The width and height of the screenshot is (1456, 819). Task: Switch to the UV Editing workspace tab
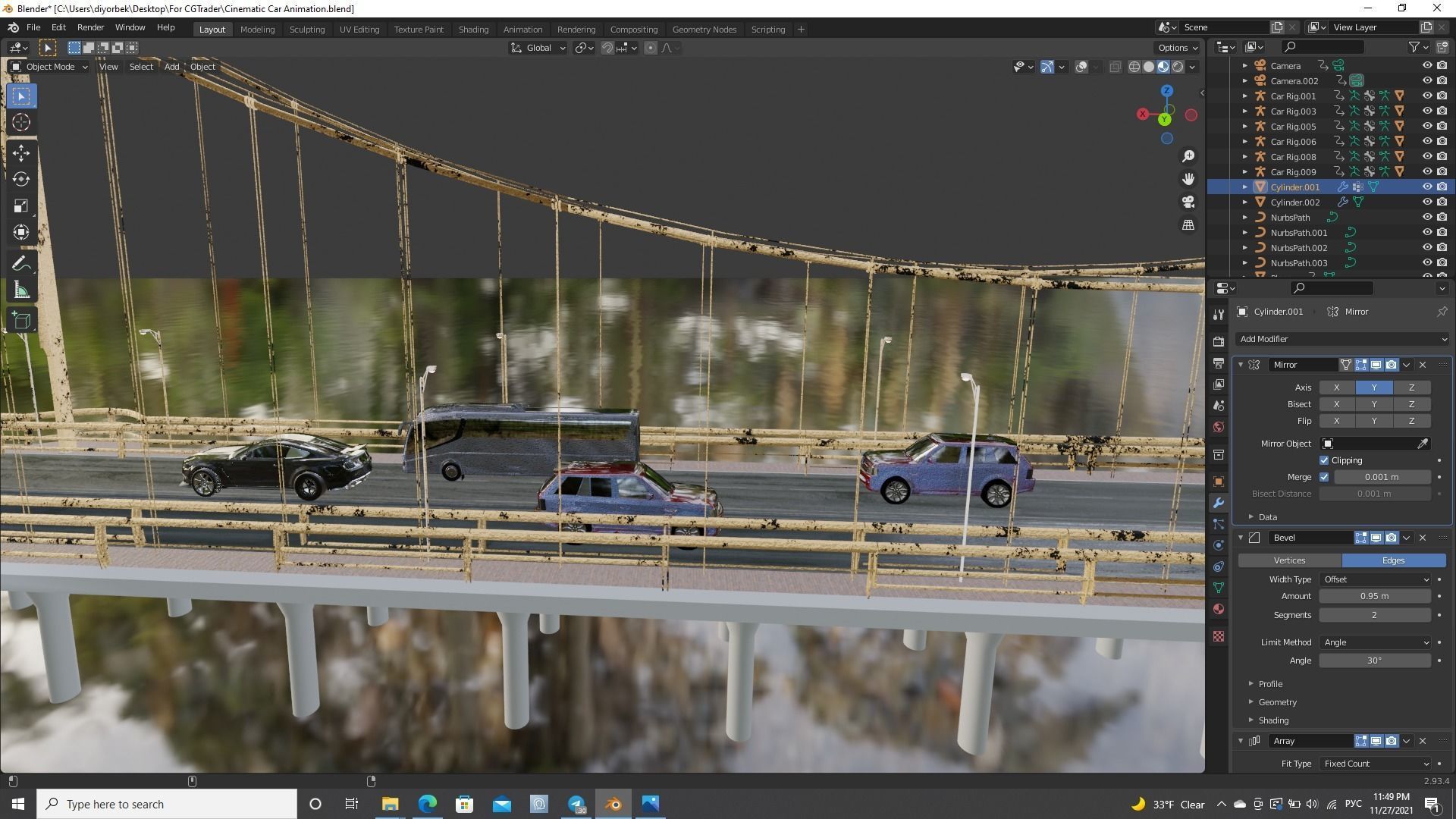point(359,30)
